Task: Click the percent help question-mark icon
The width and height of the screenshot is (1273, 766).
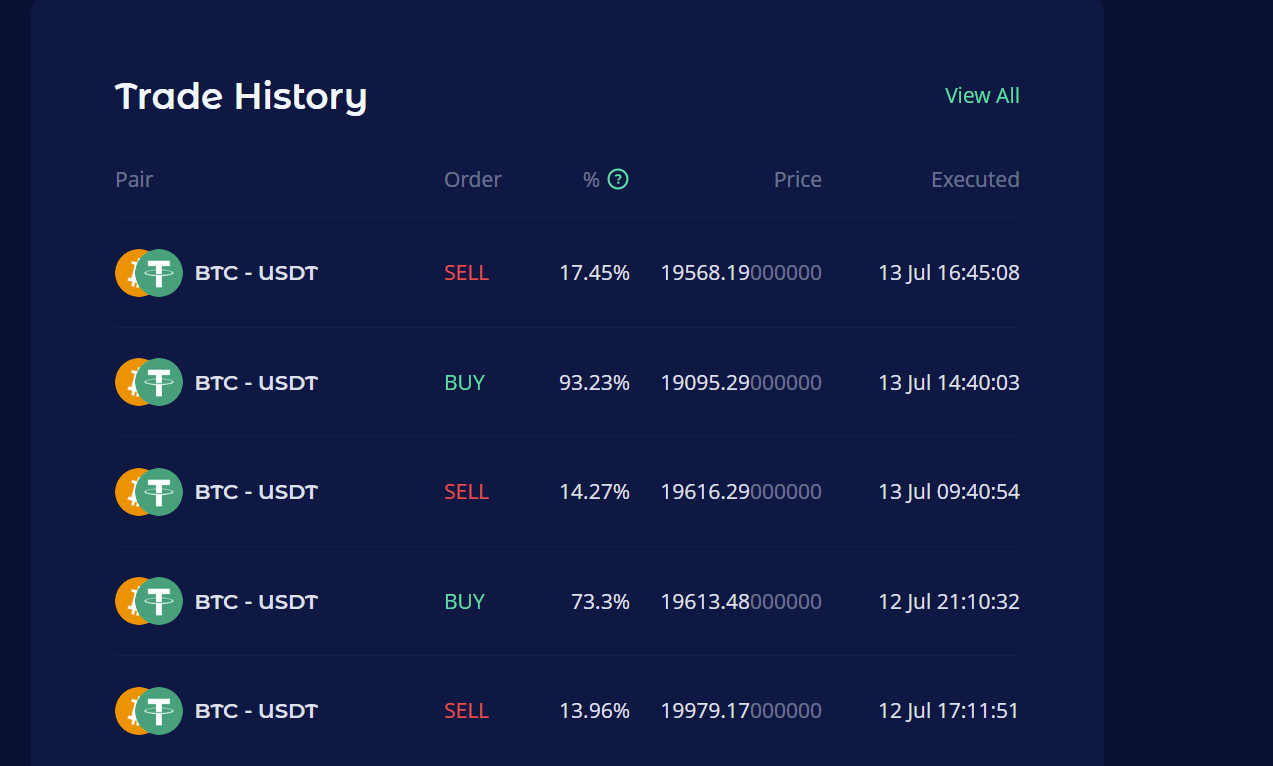Action: point(618,180)
